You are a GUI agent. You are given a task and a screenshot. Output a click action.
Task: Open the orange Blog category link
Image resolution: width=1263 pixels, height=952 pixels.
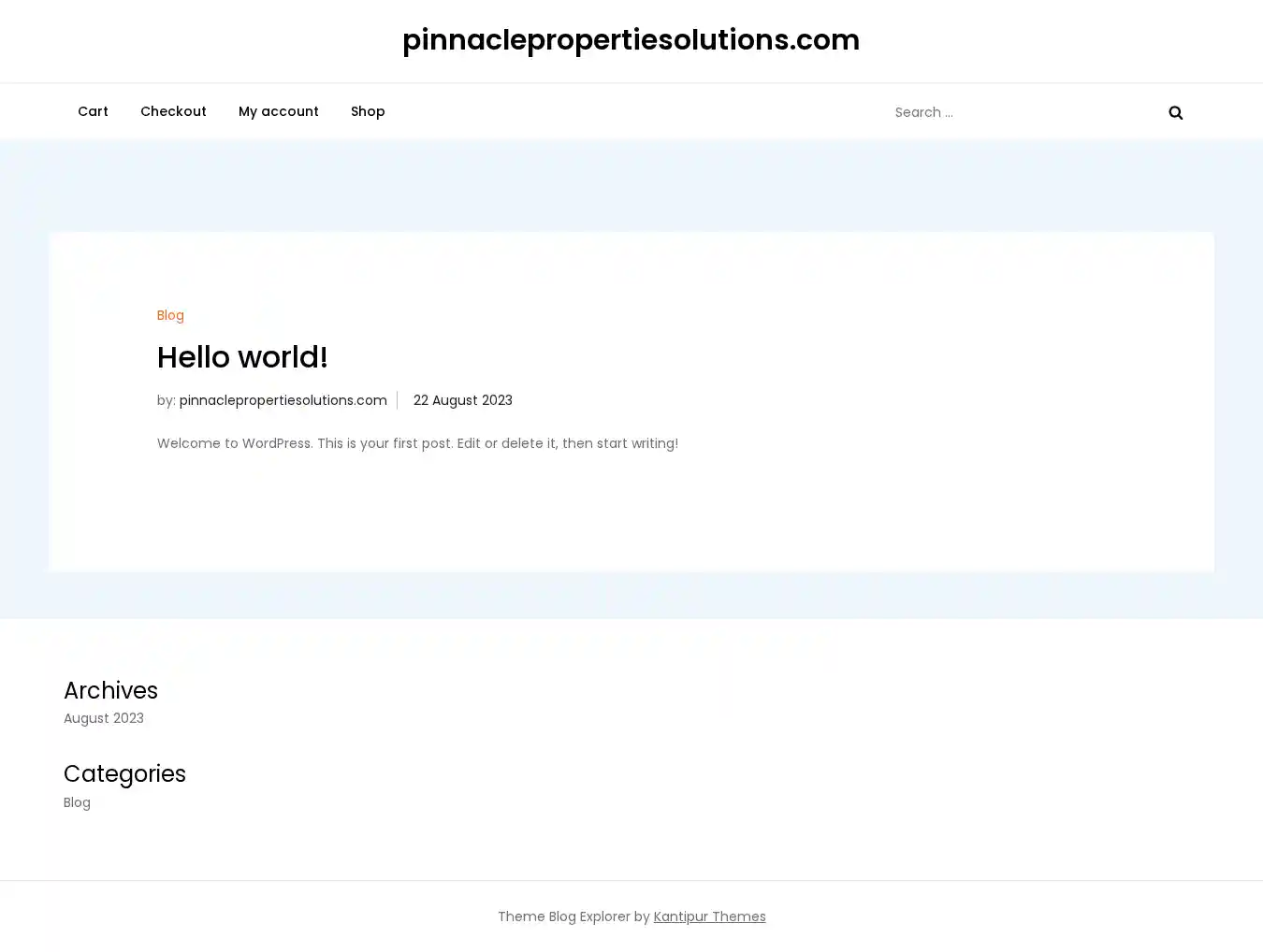[170, 315]
